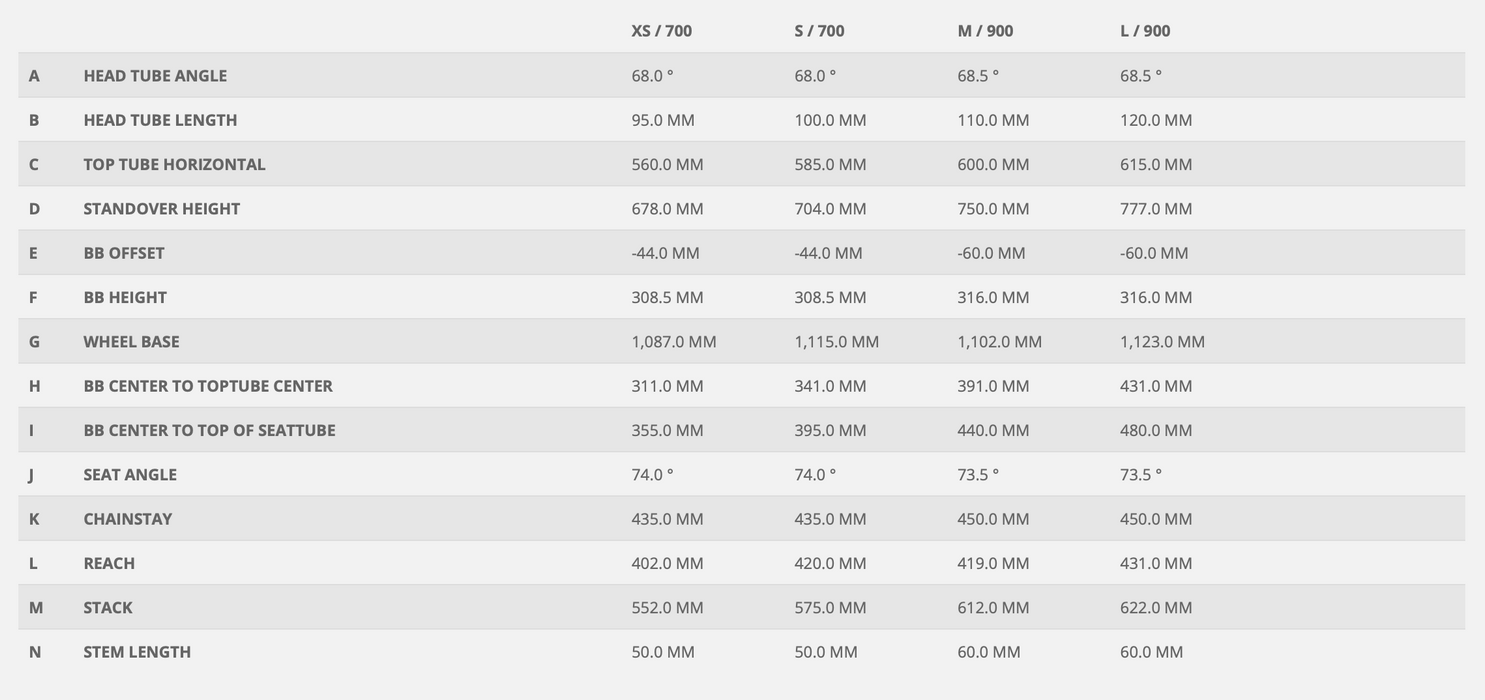Select the XS / 700 column header

(661, 31)
